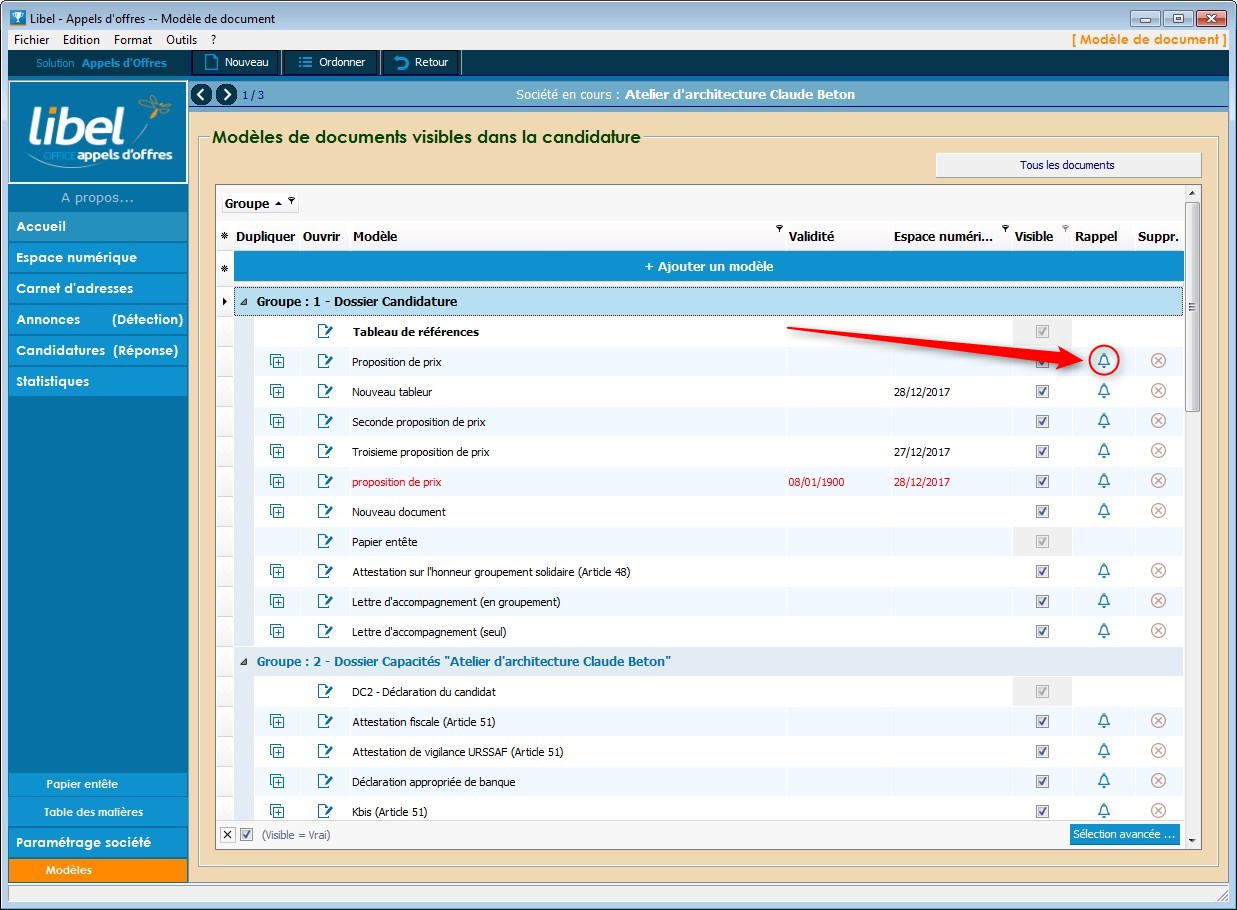This screenshot has width=1237, height=910.
Task: Delete Déclaration appropriée de banque model
Action: point(1158,781)
